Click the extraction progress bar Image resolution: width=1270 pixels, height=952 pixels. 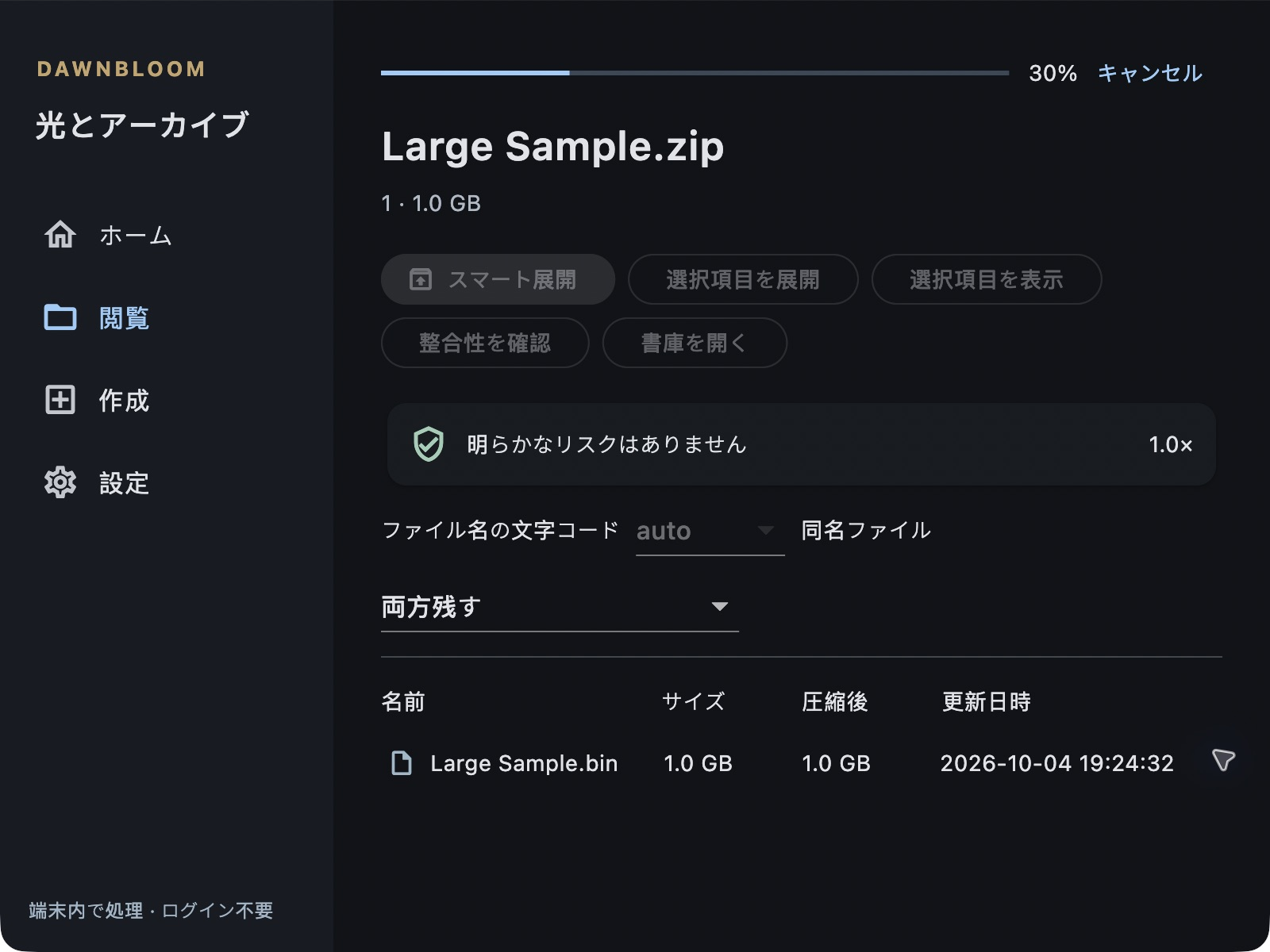[x=695, y=73]
